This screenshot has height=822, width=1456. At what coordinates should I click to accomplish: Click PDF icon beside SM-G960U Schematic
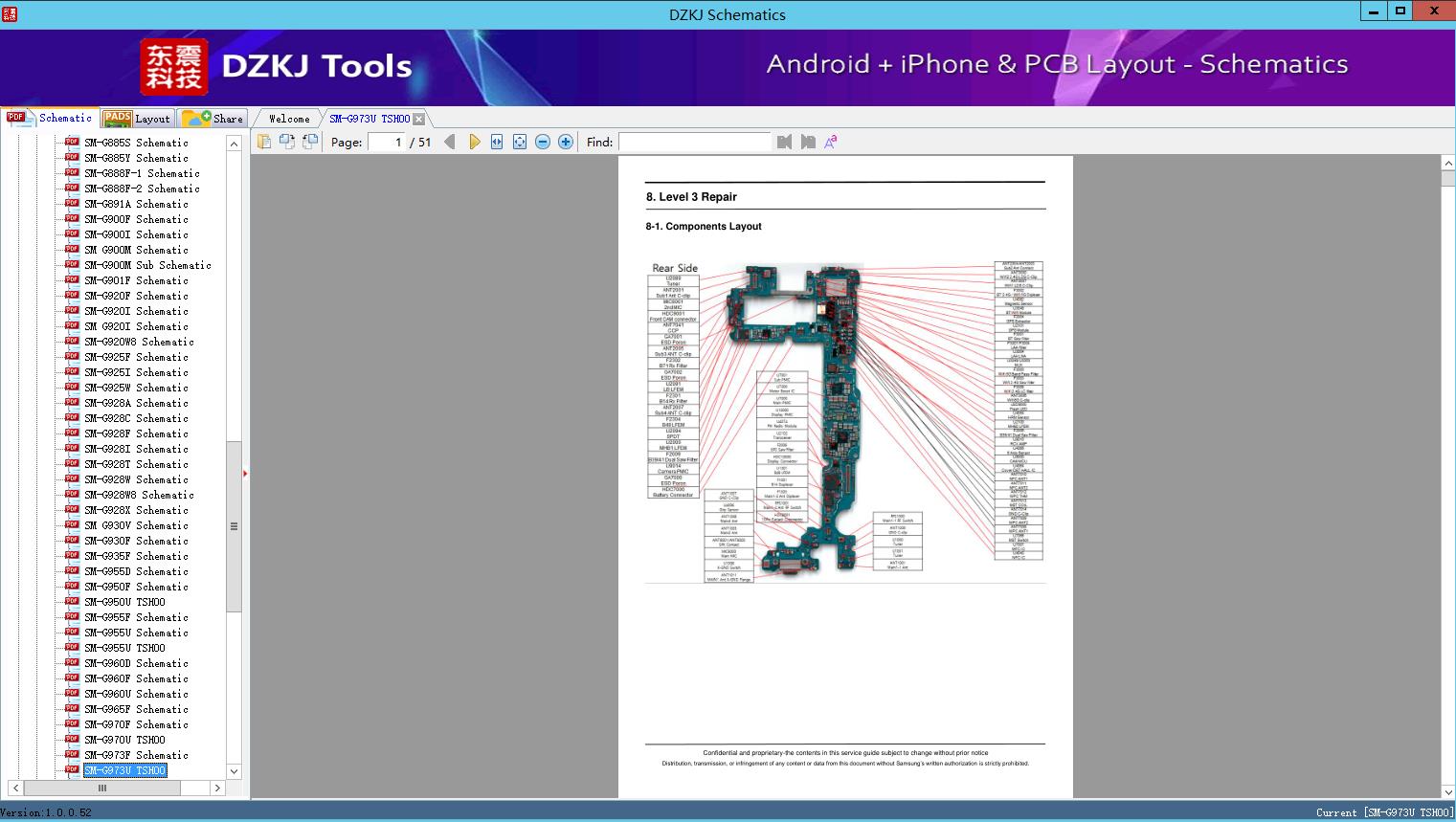(72, 693)
